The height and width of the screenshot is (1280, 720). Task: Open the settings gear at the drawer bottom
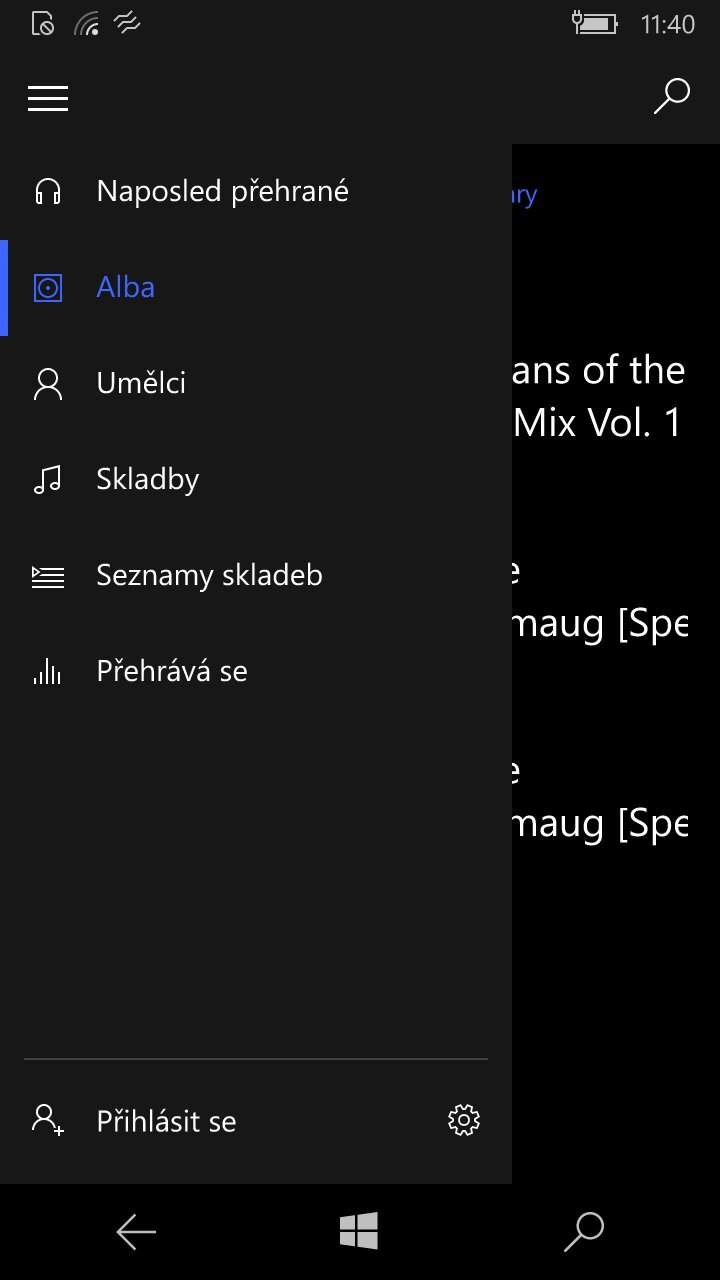point(464,1121)
